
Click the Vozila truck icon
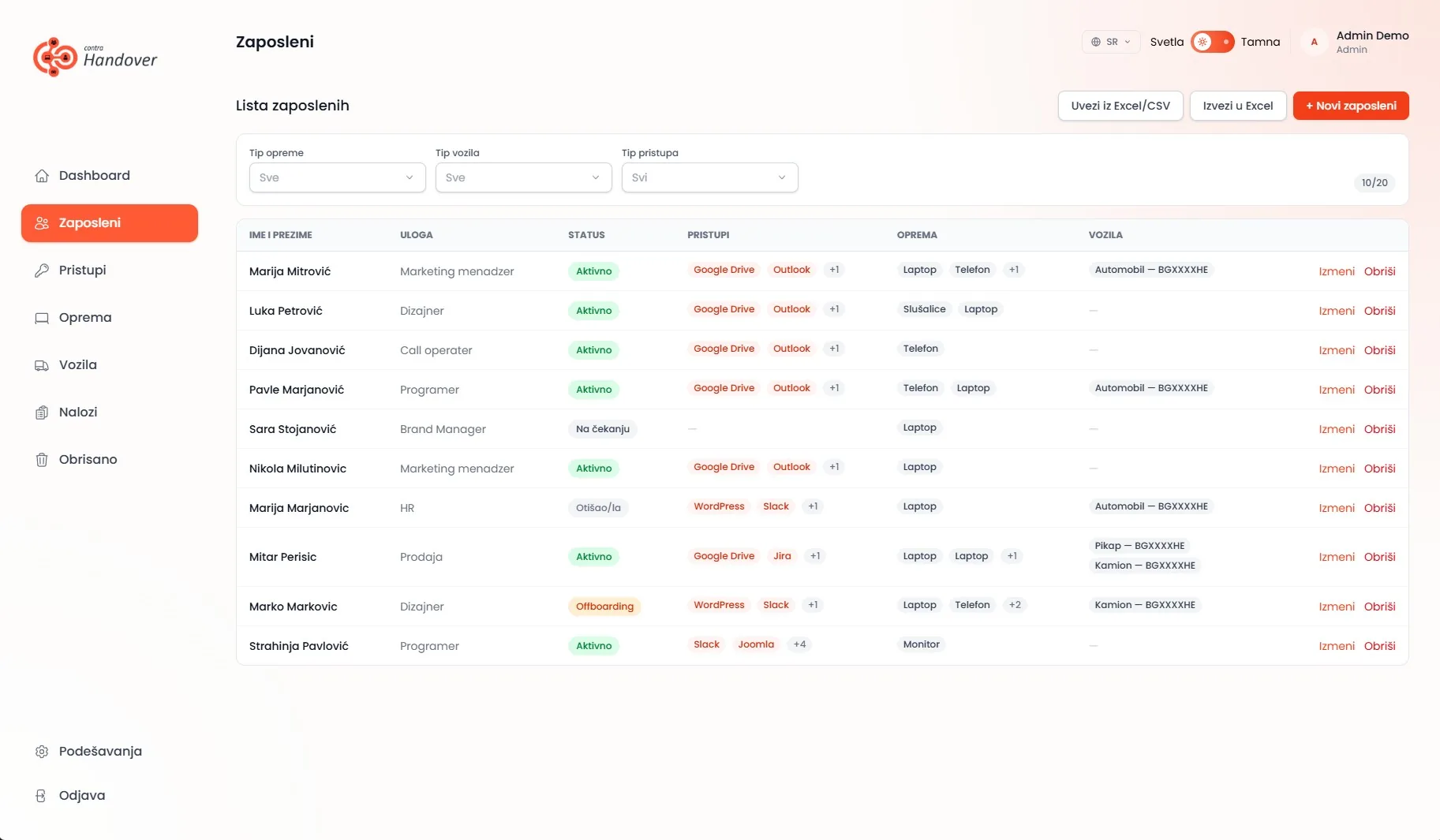click(42, 365)
